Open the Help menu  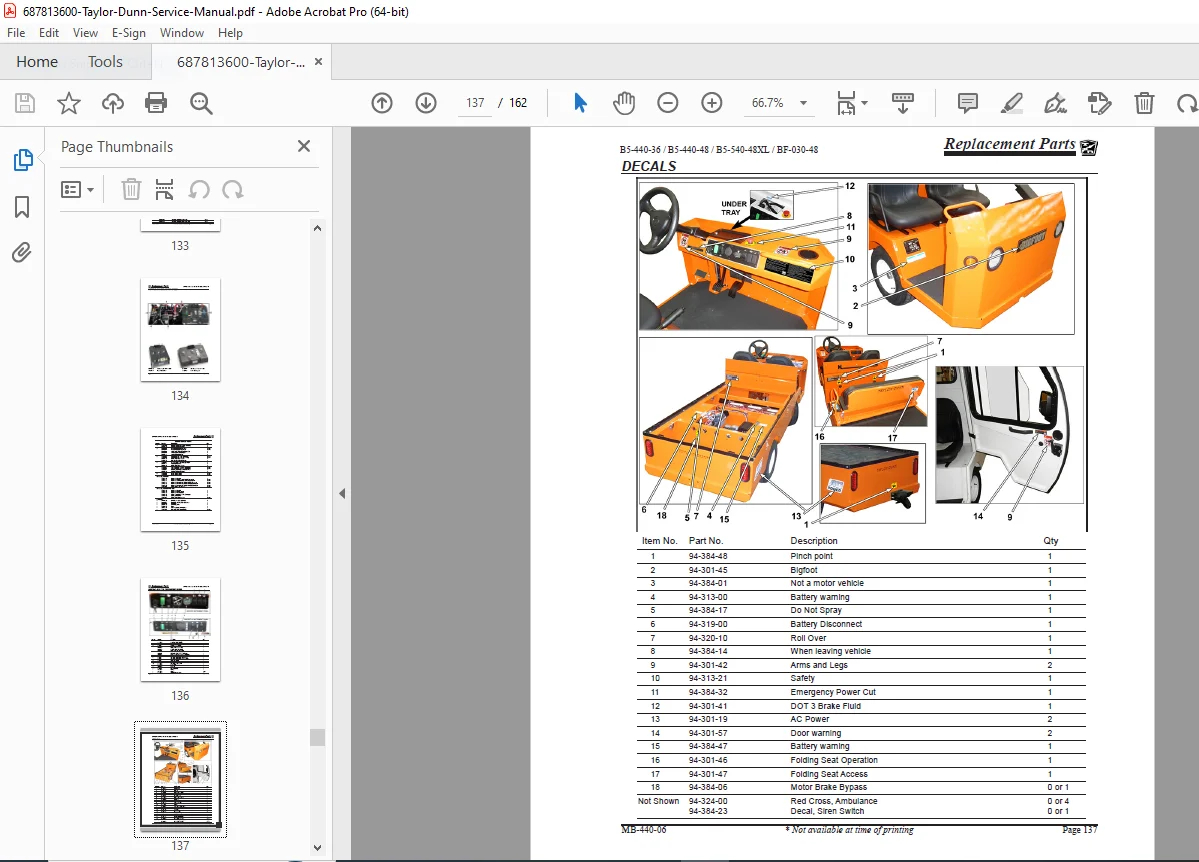pyautogui.click(x=230, y=33)
